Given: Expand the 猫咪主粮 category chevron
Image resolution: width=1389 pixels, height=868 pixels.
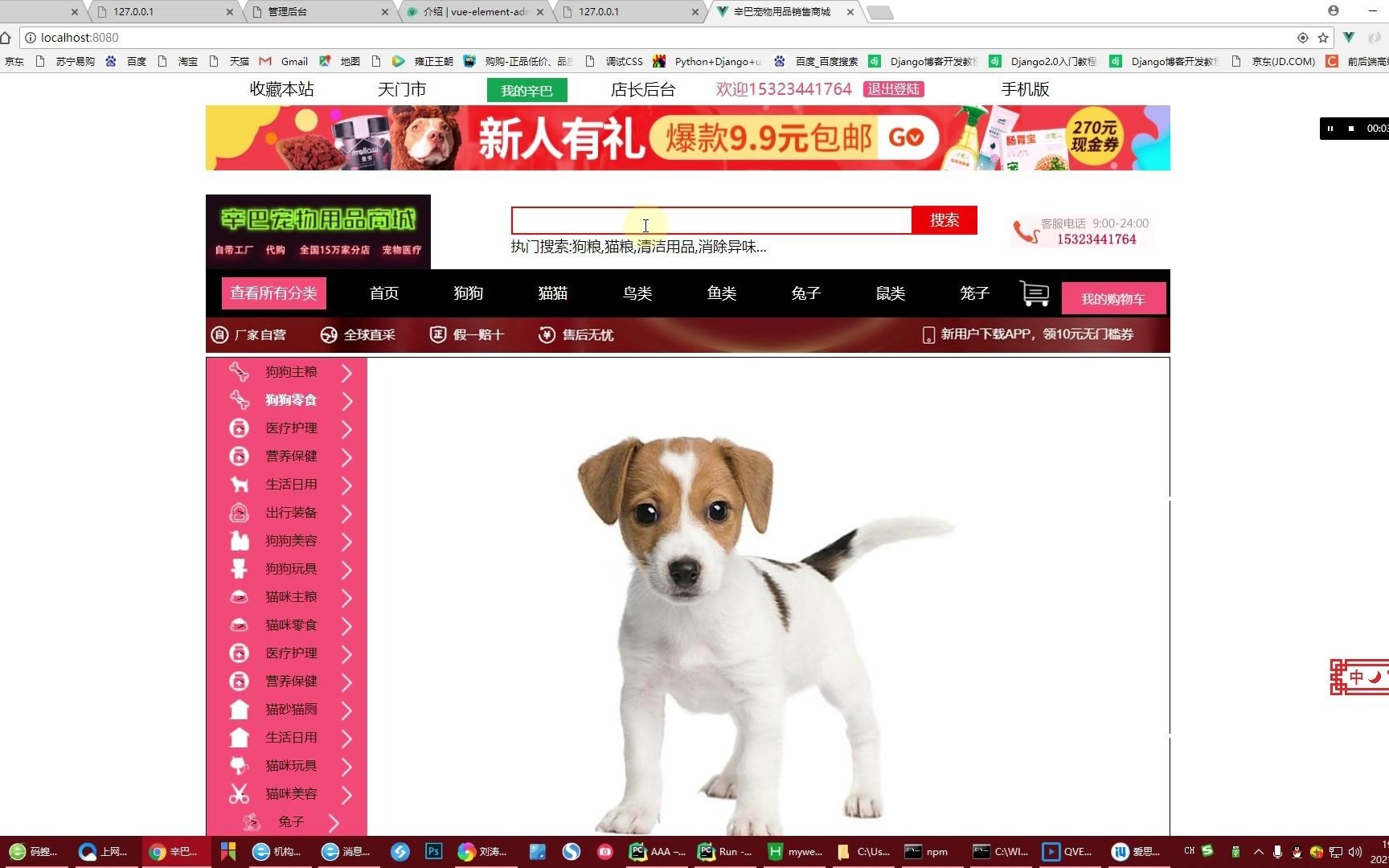Looking at the screenshot, I should click(347, 596).
